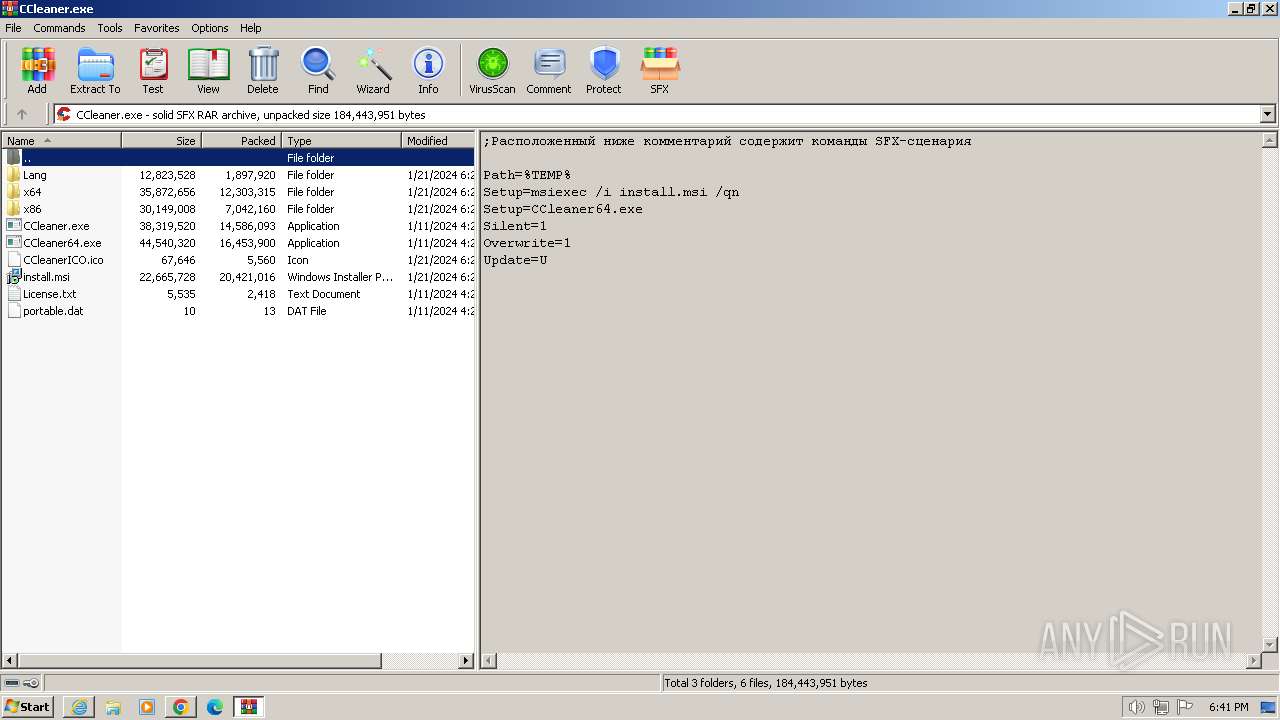Click the 'Silent=1' comment line
The image size is (1280, 720).
(515, 226)
